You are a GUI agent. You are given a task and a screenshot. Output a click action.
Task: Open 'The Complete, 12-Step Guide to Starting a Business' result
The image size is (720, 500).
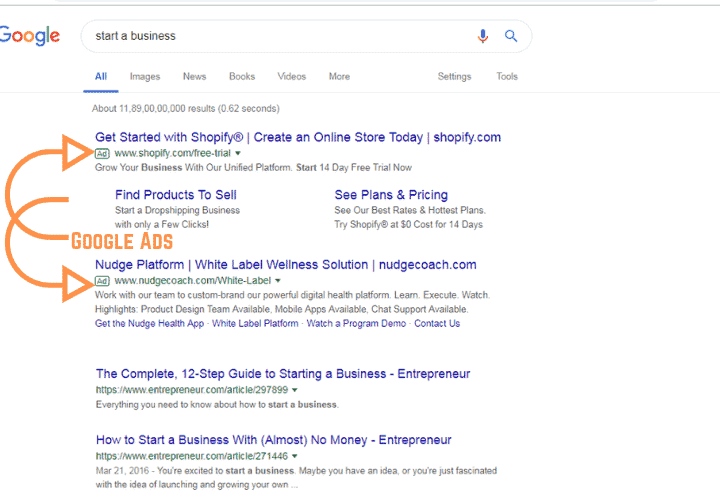click(283, 374)
